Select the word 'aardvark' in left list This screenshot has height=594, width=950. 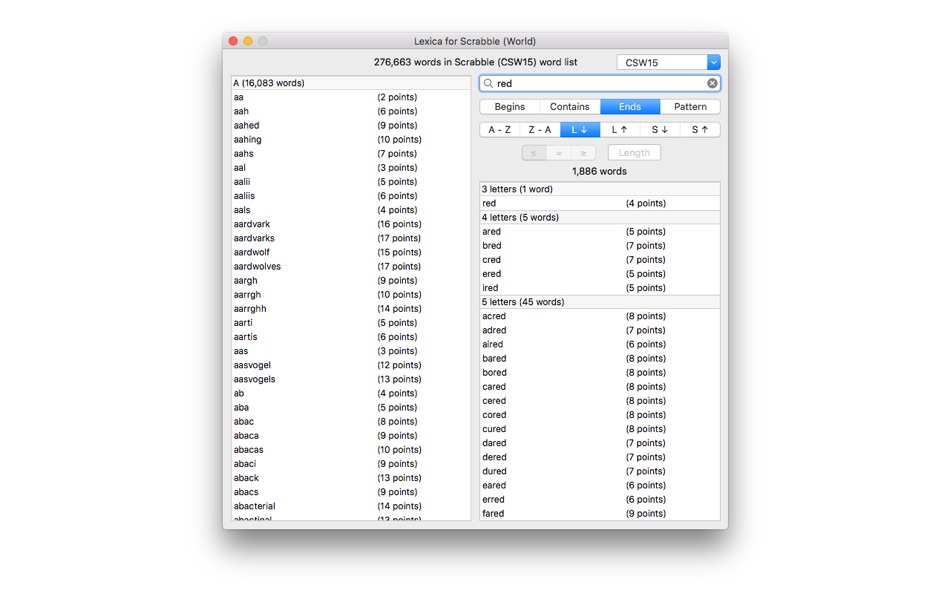click(x=252, y=224)
